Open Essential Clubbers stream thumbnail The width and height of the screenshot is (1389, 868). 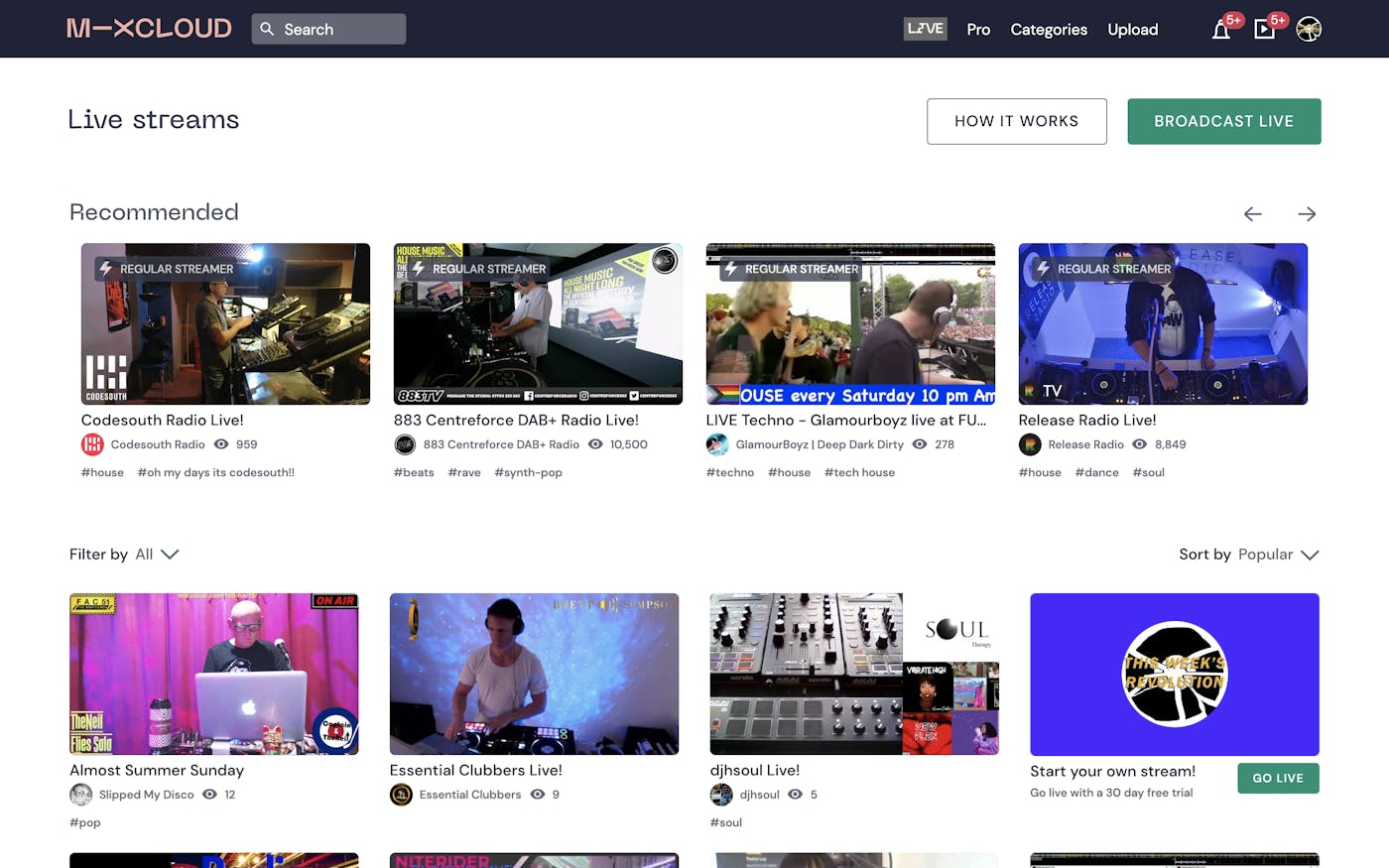point(534,674)
